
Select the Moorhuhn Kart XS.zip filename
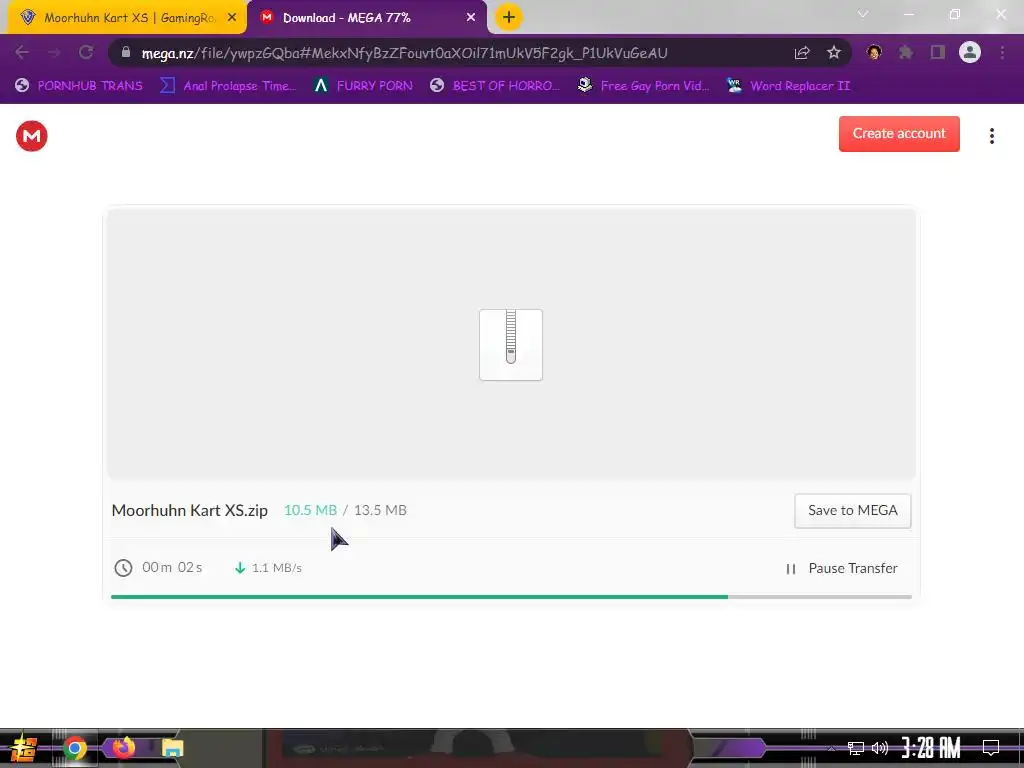(x=189, y=510)
